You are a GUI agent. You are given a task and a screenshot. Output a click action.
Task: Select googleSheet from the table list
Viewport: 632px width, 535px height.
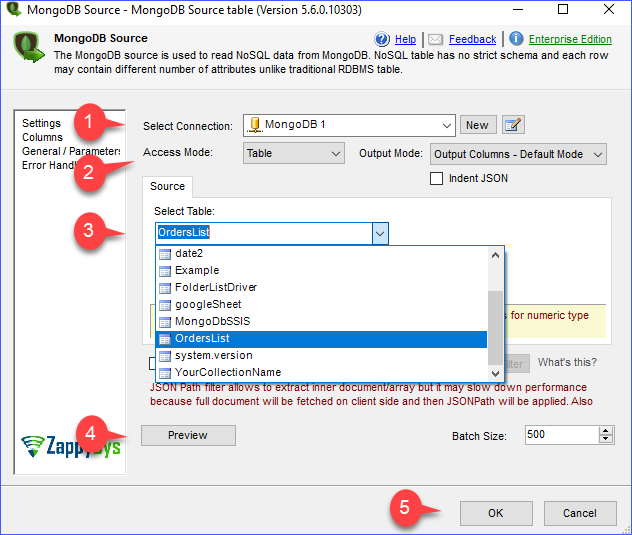coord(321,304)
